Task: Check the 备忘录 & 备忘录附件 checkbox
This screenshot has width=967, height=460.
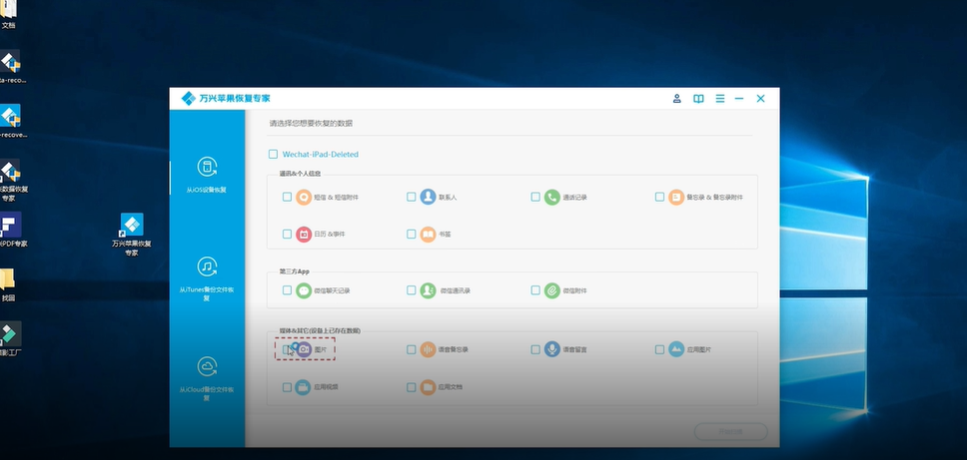Action: tap(659, 197)
